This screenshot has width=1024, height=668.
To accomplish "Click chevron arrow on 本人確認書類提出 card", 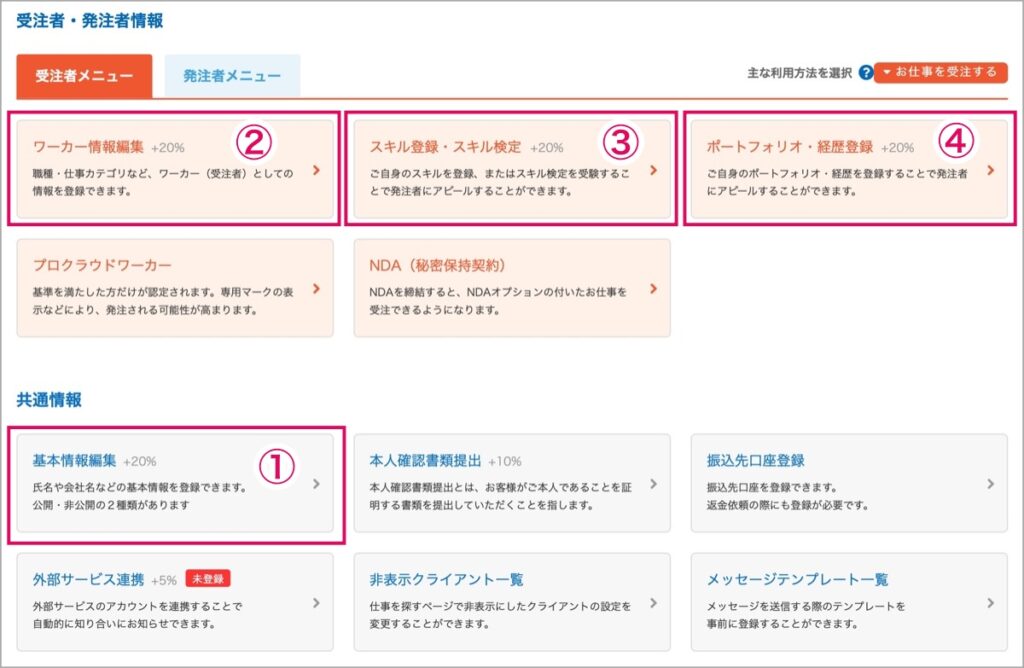I will (x=654, y=484).
